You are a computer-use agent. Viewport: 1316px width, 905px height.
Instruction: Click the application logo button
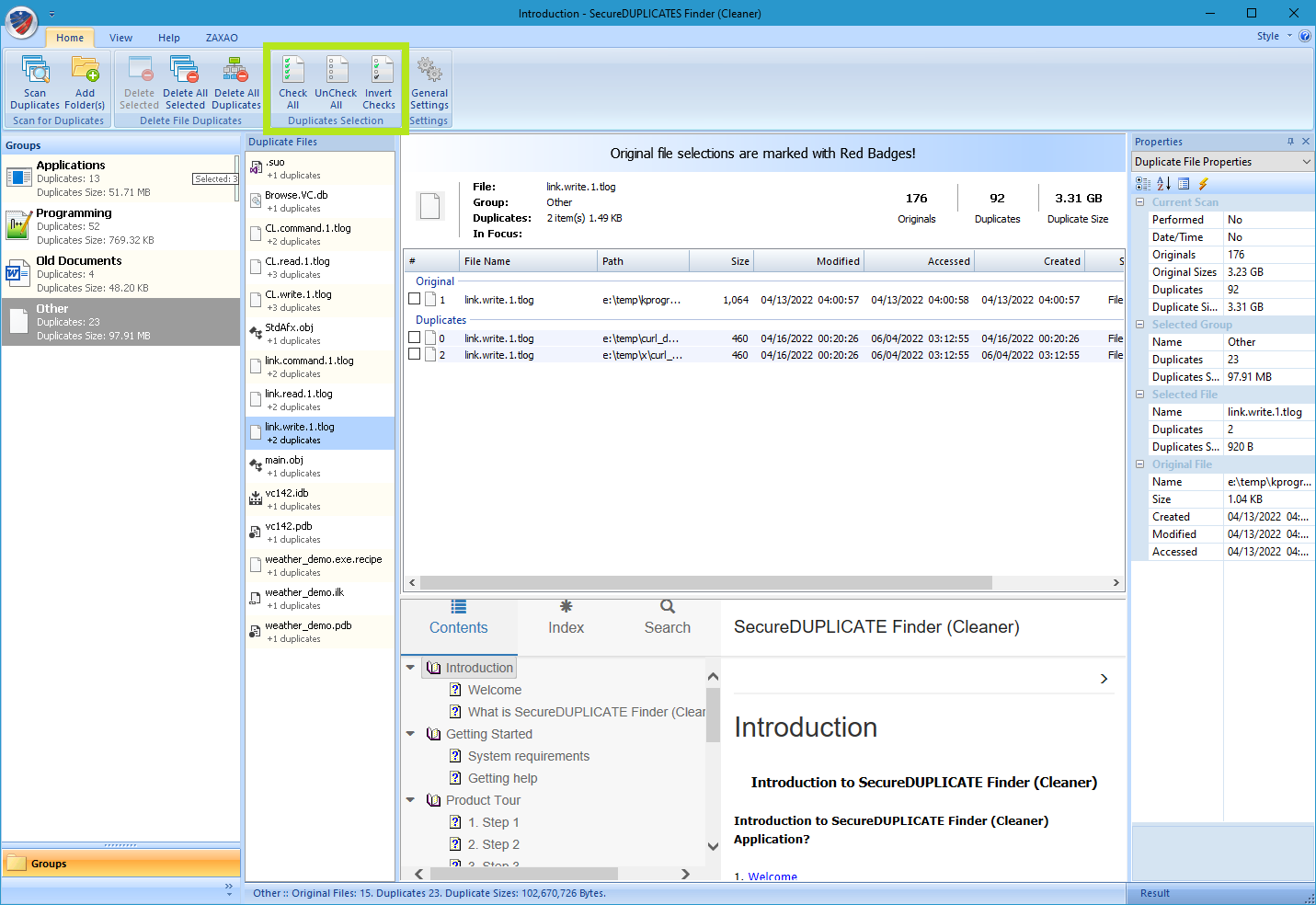click(21, 21)
